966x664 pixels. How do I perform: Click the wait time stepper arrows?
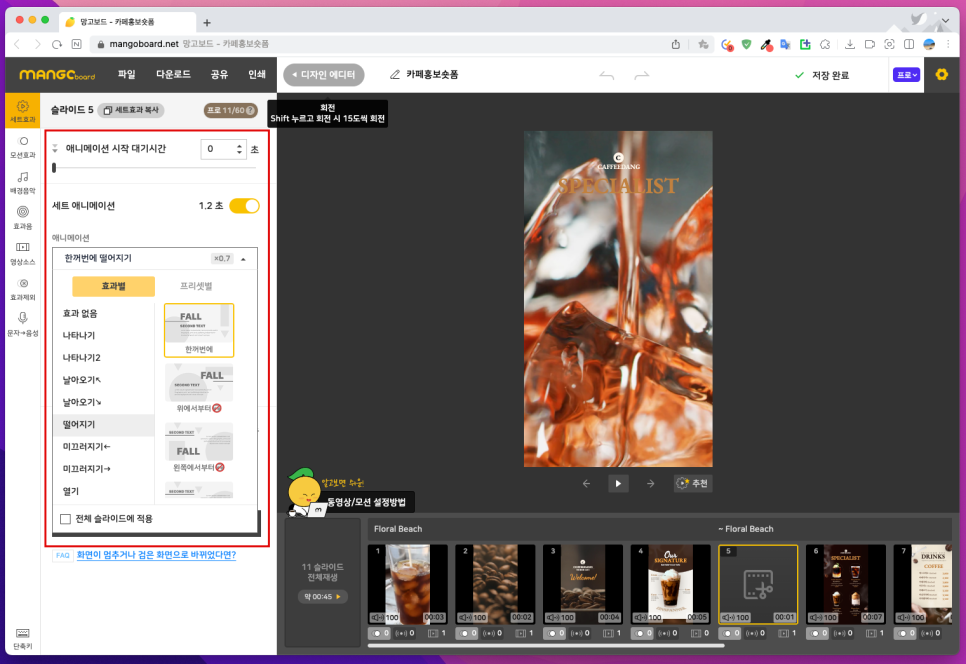(x=239, y=149)
